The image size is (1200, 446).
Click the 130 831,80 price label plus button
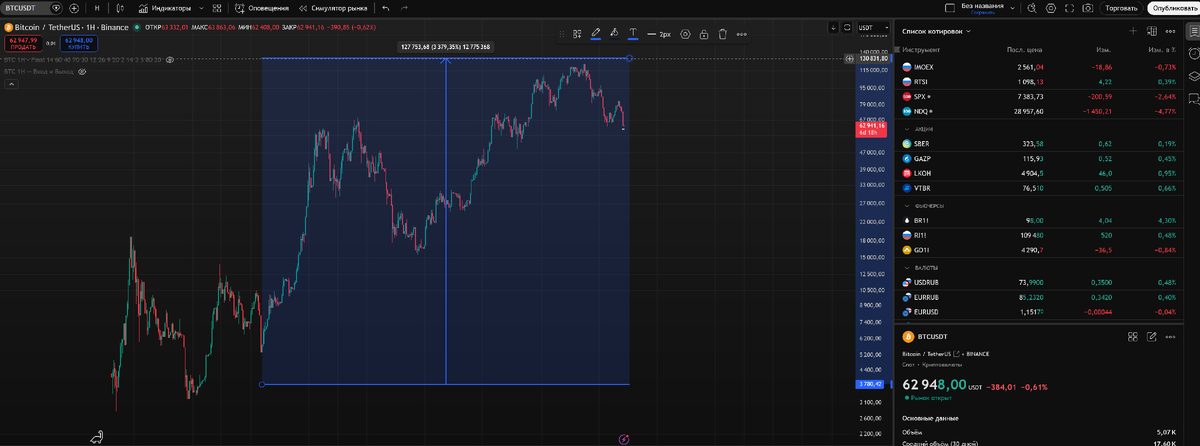[851, 59]
